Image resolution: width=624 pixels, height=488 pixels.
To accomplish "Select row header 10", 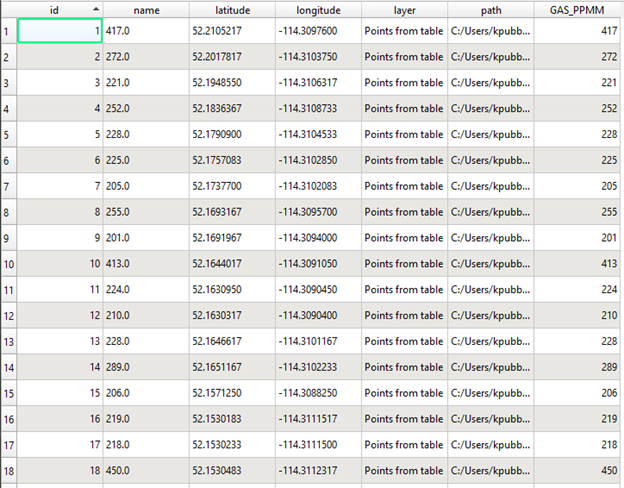I will click(8, 264).
